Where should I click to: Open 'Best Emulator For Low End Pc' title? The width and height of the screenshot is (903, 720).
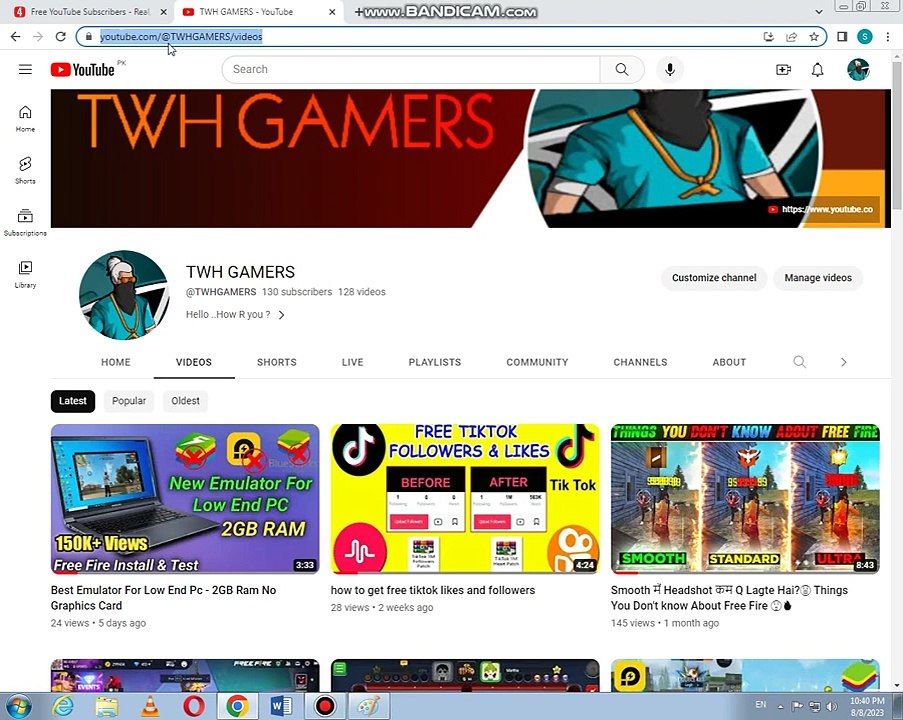point(163,598)
